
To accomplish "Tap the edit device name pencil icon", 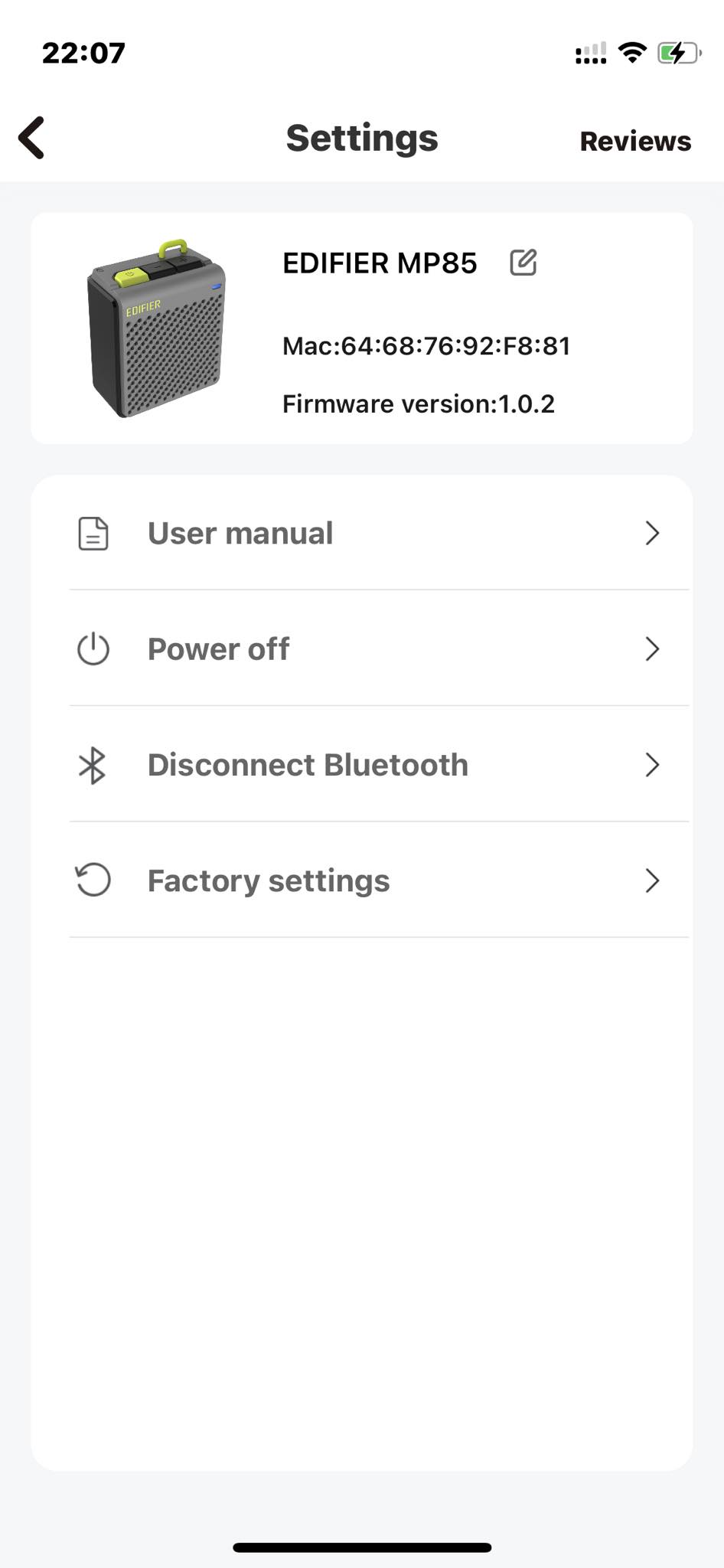I will click(x=523, y=263).
